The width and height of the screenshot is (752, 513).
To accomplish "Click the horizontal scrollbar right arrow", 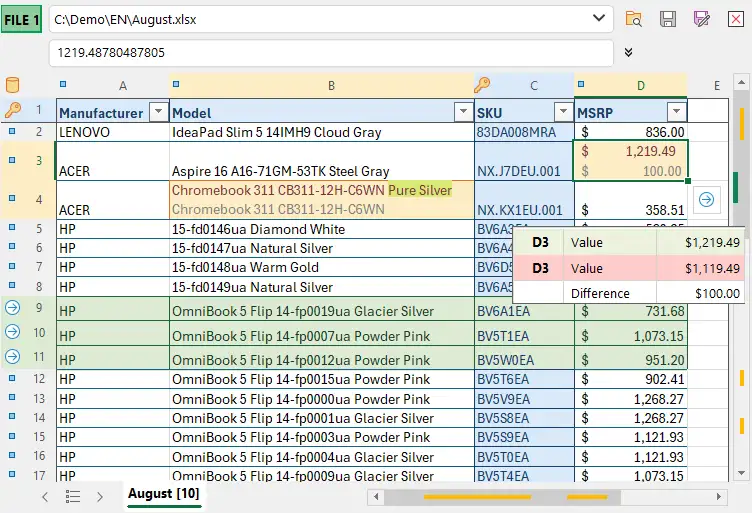I will (x=719, y=497).
